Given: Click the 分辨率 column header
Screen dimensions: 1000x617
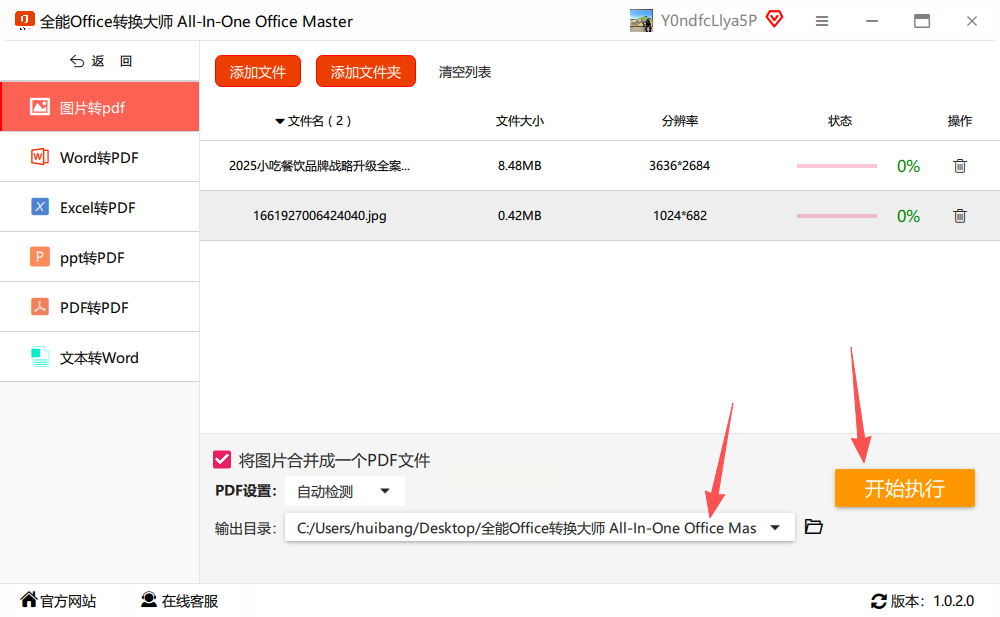Looking at the screenshot, I should (x=680, y=121).
